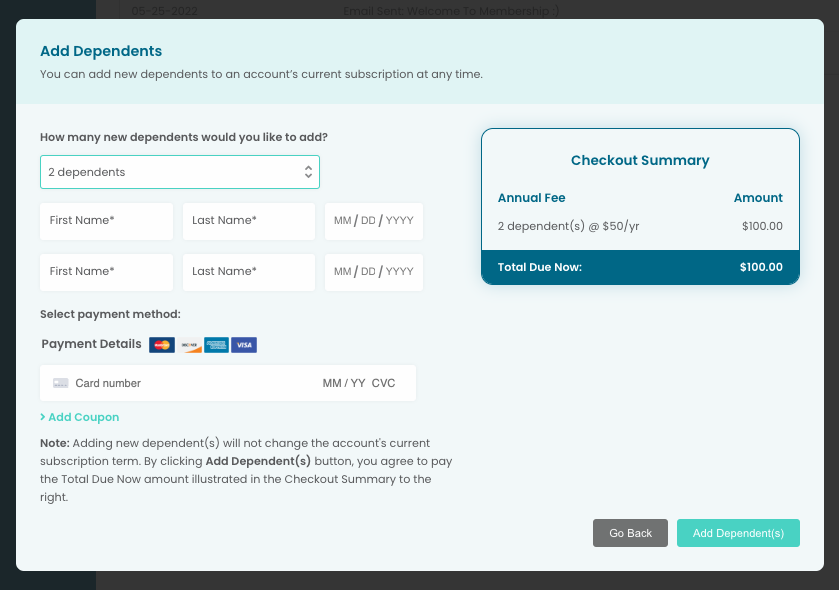
Task: Click the MM/YY expiry field
Action: click(343, 382)
